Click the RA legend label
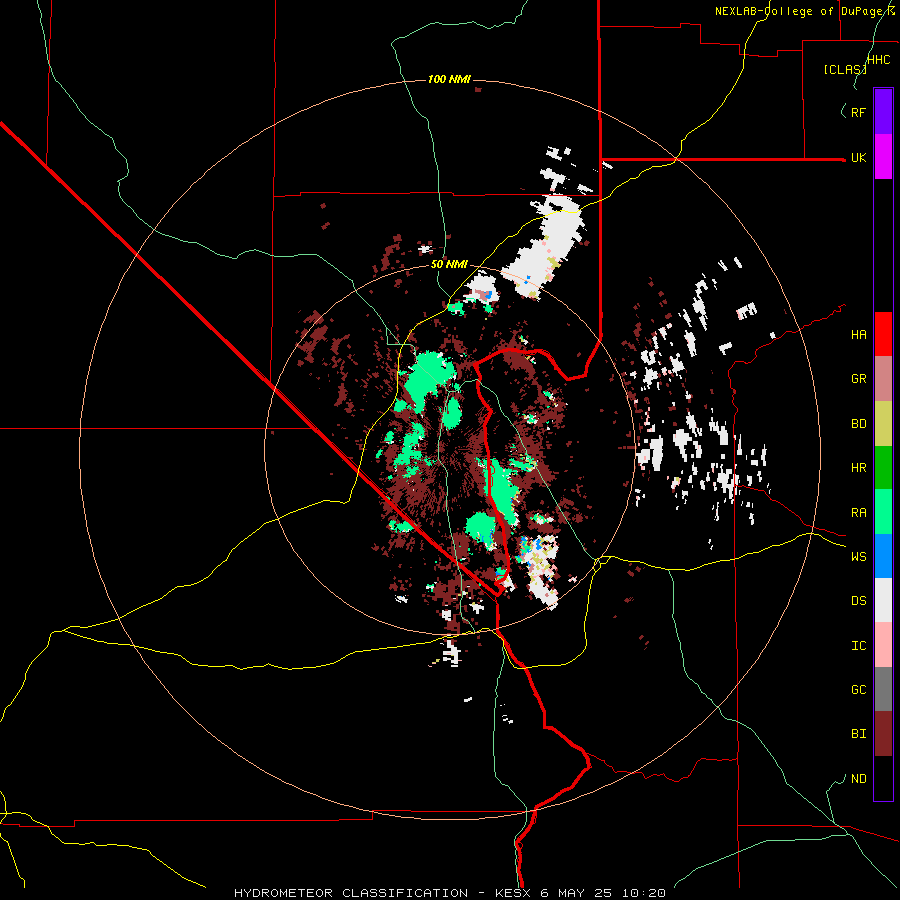The height and width of the screenshot is (900, 900). pos(858,513)
